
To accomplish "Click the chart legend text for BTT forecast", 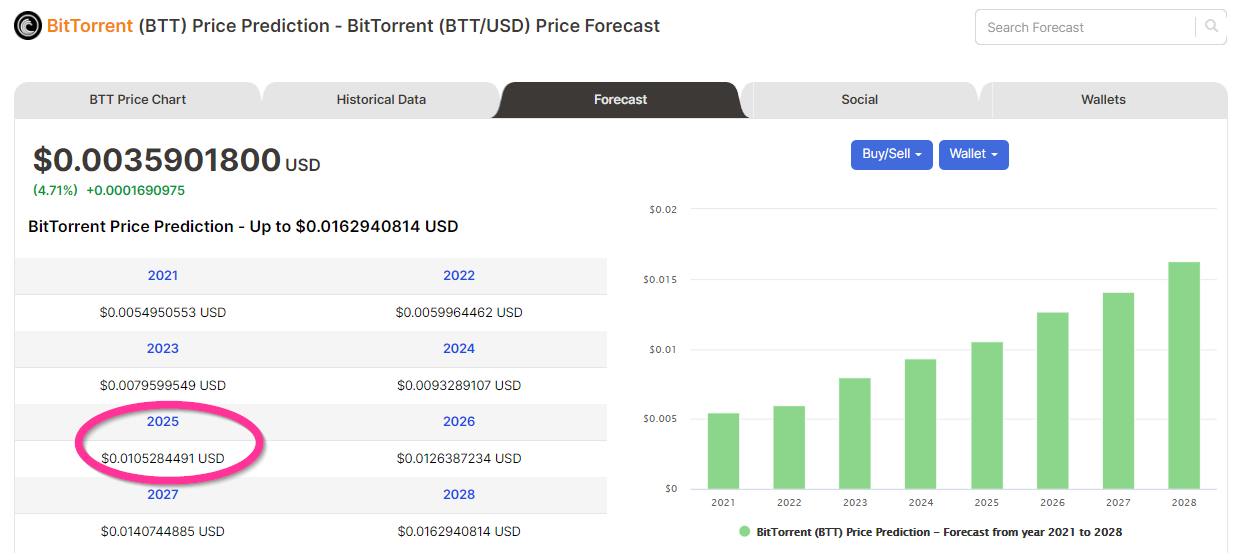I will (940, 532).
